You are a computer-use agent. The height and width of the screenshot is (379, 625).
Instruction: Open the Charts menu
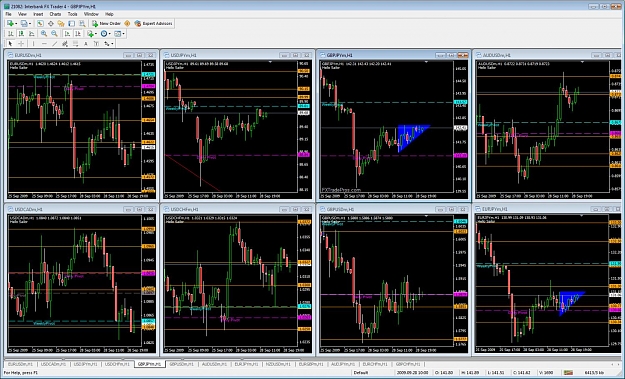click(x=55, y=14)
